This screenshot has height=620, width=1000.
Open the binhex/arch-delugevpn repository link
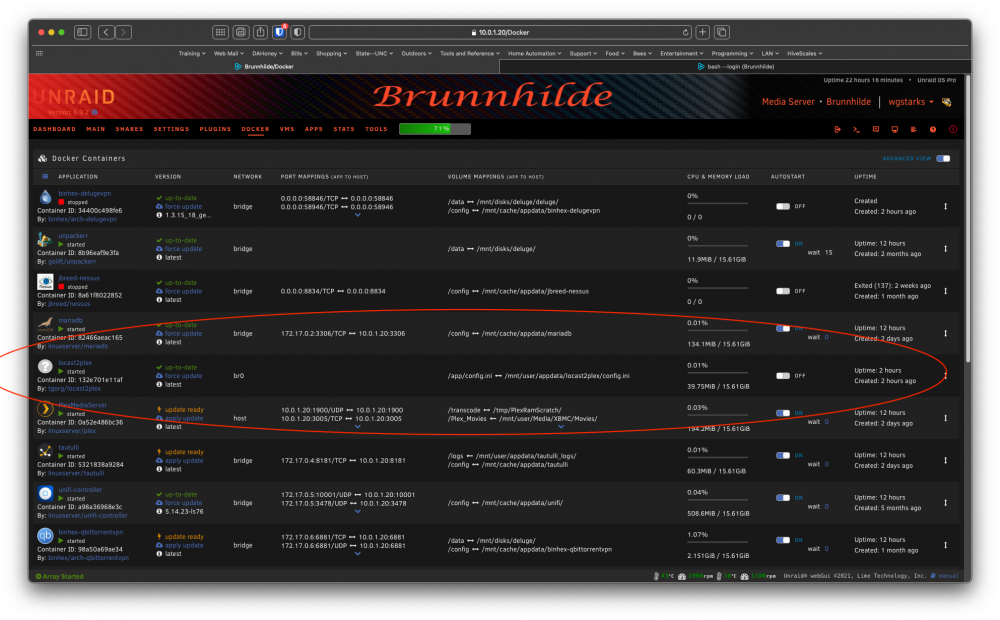pos(82,219)
